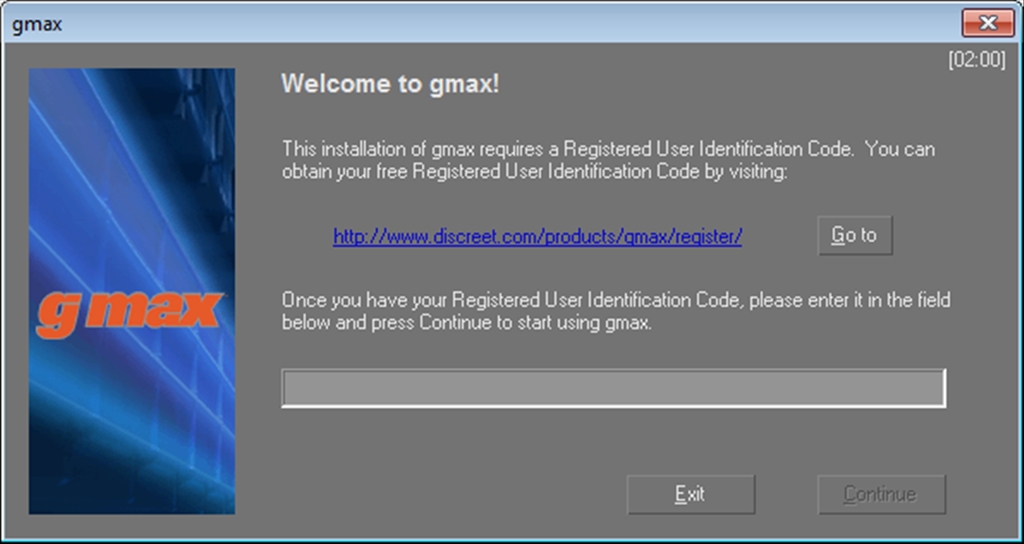Click the greyed-out Continue button
The height and width of the screenshot is (544, 1024).
(x=881, y=494)
